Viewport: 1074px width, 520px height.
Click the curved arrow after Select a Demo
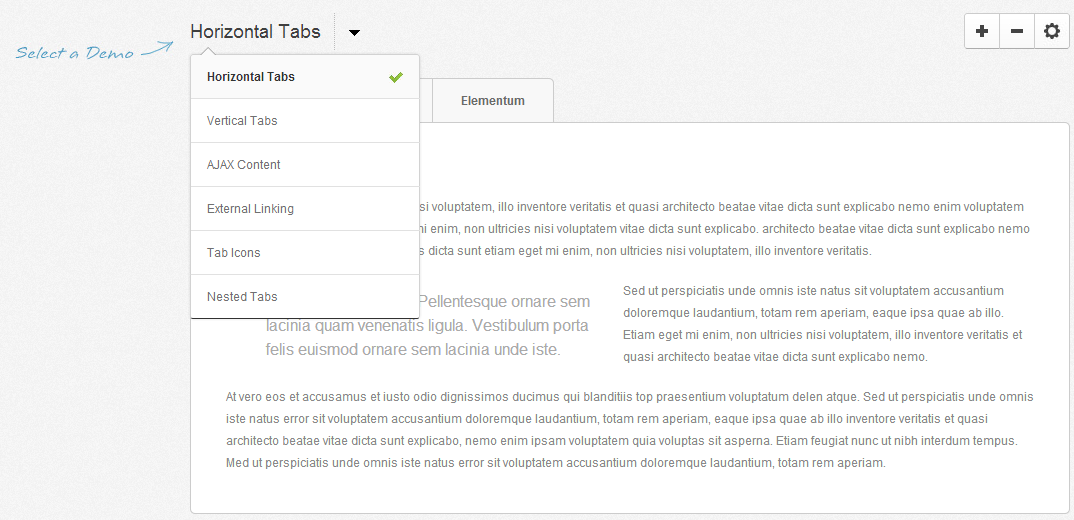pyautogui.click(x=157, y=47)
